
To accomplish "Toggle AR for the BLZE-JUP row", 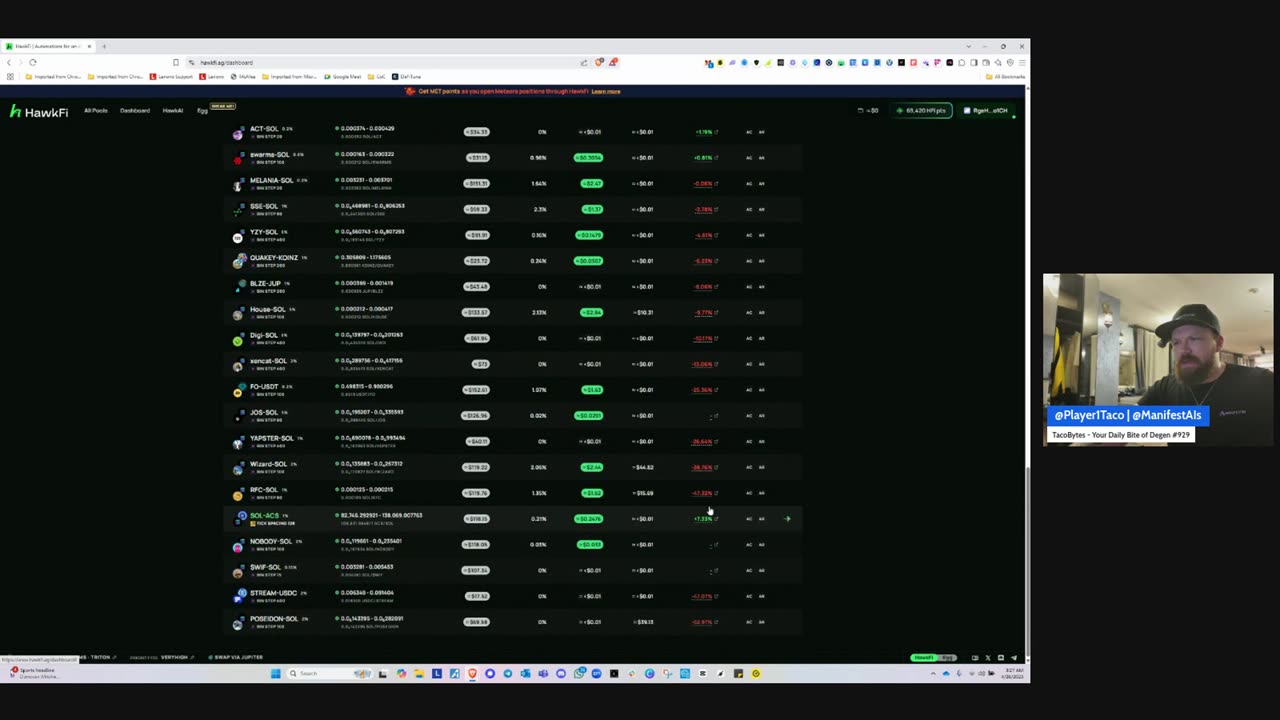I will [x=761, y=287].
